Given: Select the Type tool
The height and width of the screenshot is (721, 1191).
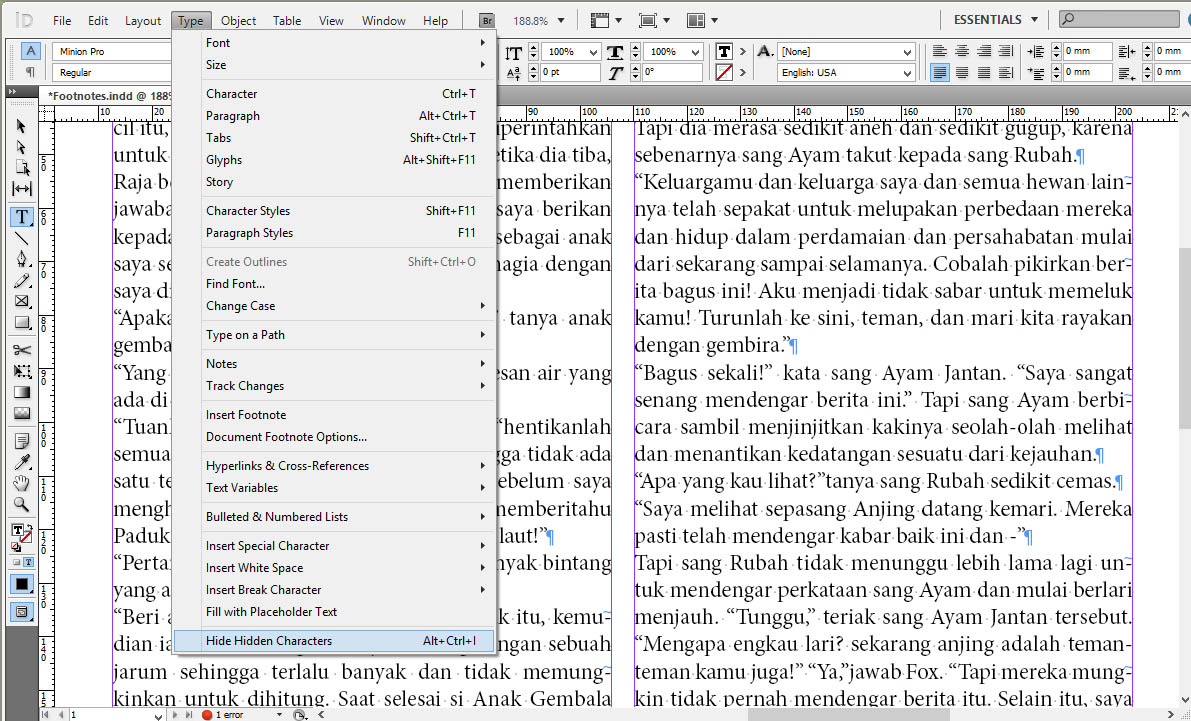Looking at the screenshot, I should (22, 216).
